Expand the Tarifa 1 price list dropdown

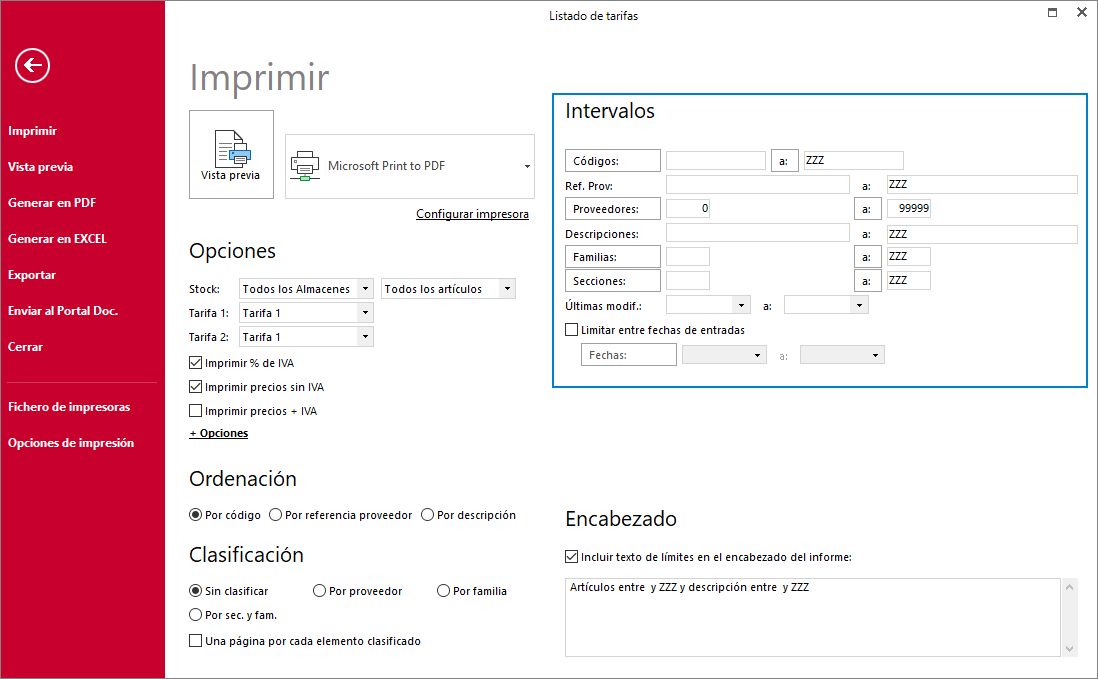click(365, 313)
